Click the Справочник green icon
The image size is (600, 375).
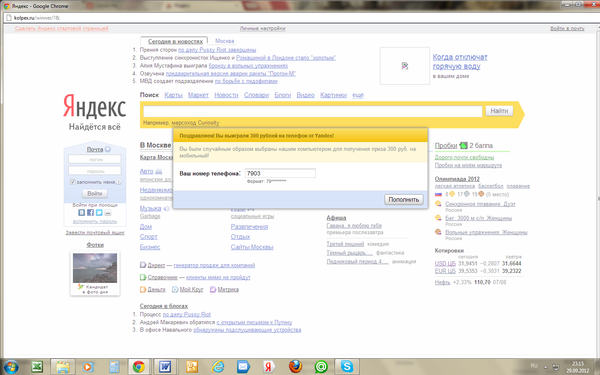coord(143,277)
